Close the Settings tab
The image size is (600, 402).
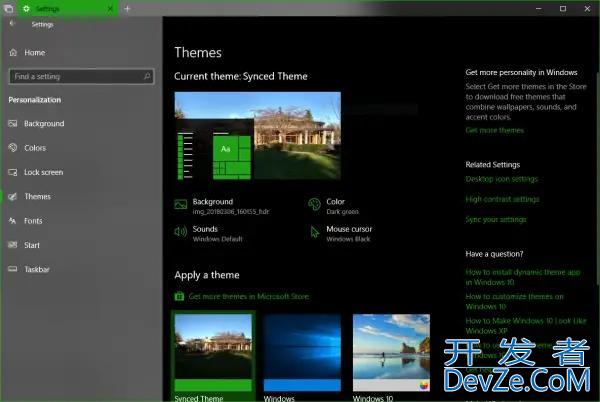pyautogui.click(x=110, y=8)
